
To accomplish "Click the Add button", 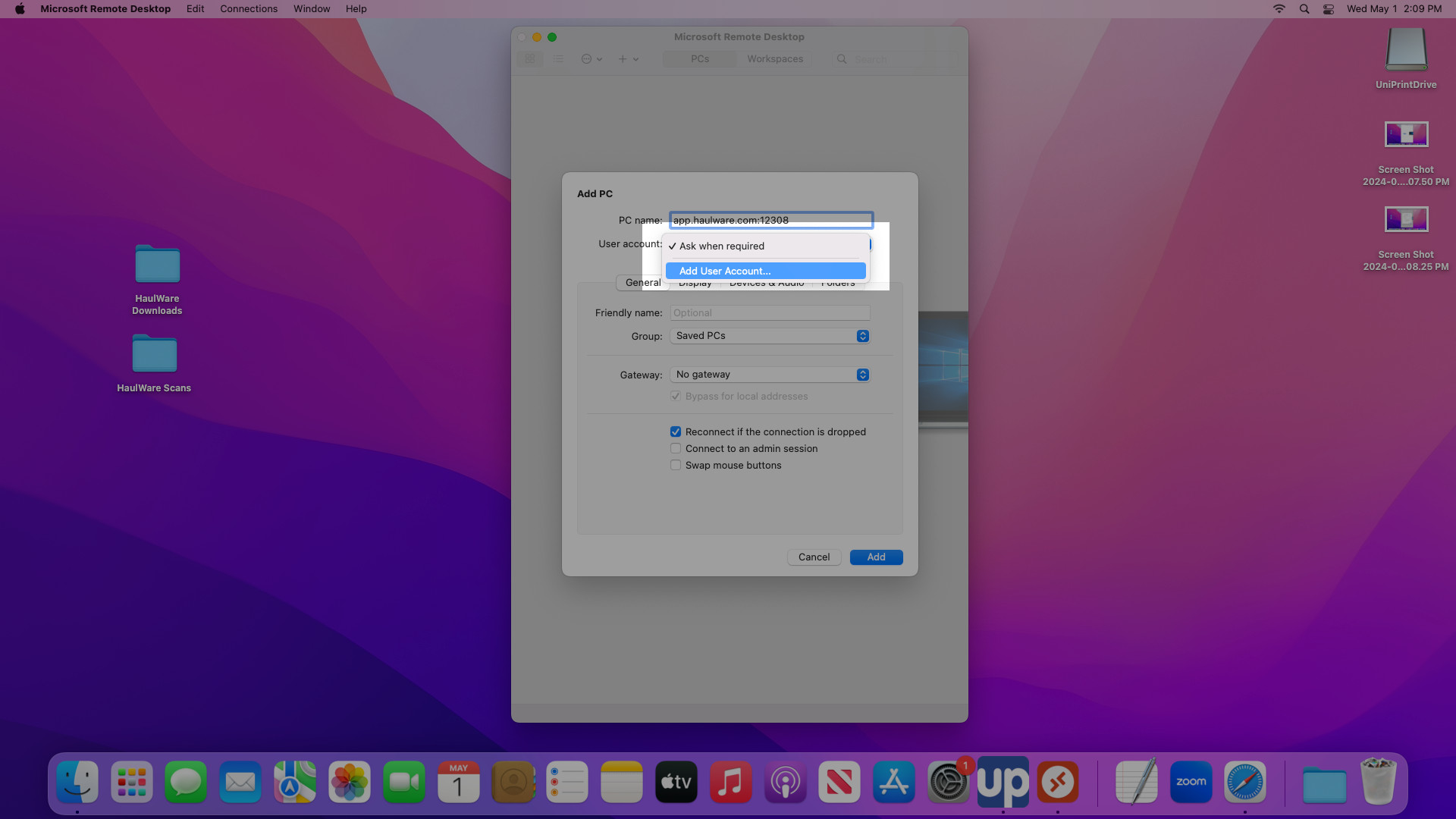I will pyautogui.click(x=876, y=557).
